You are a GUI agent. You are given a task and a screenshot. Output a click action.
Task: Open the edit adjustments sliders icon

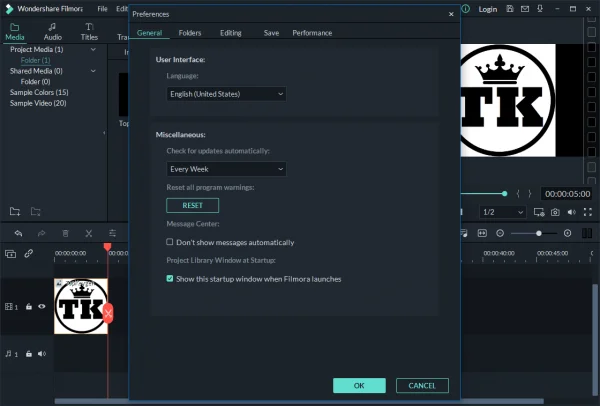point(112,233)
